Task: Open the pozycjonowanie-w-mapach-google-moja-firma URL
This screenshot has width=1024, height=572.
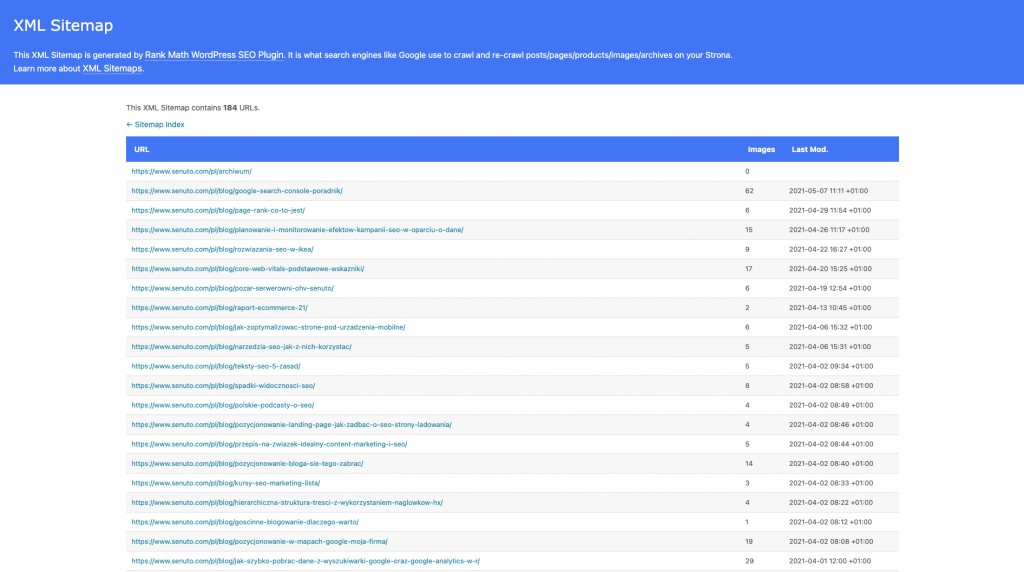Action: 259,542
